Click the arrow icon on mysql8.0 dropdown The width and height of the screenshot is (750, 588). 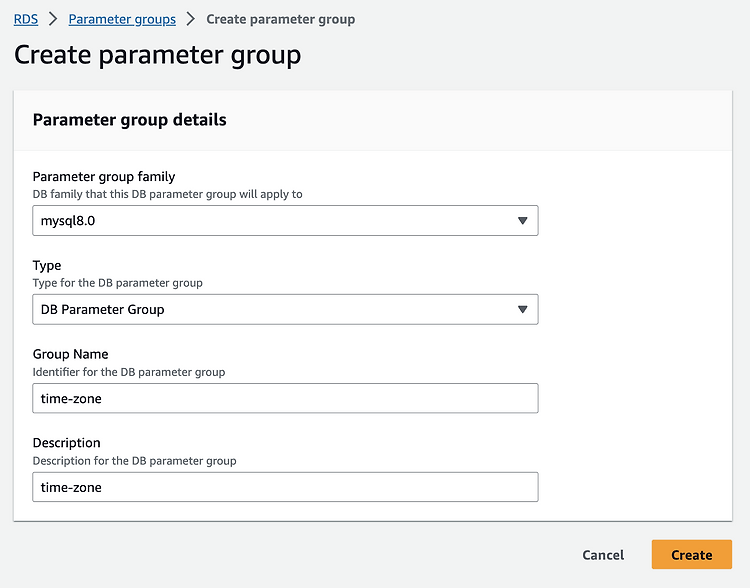(522, 221)
